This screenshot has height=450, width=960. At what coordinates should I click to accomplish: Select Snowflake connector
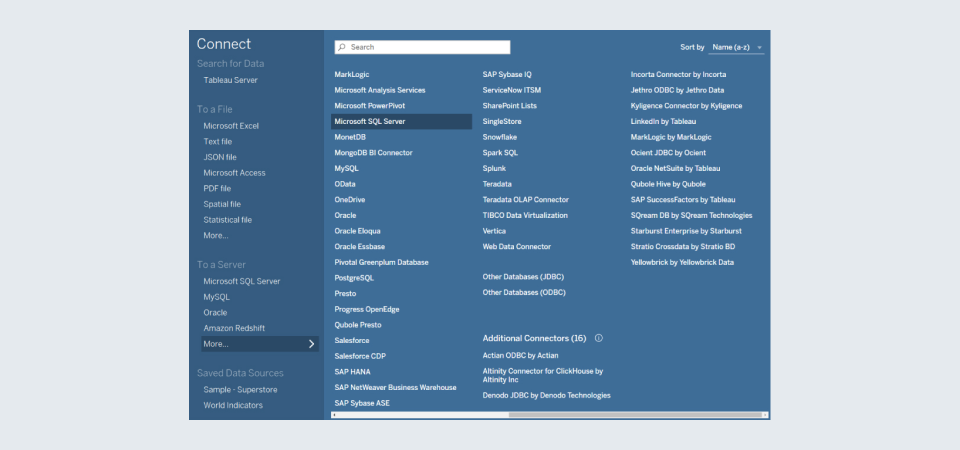pos(500,137)
